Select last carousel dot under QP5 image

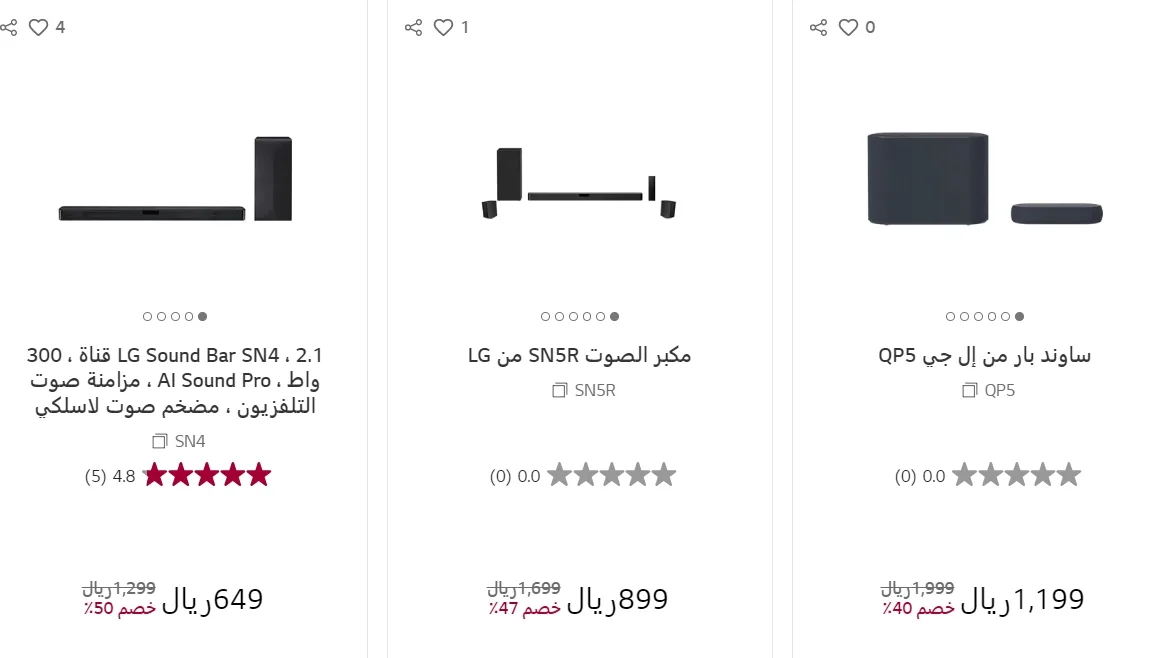(x=1019, y=316)
